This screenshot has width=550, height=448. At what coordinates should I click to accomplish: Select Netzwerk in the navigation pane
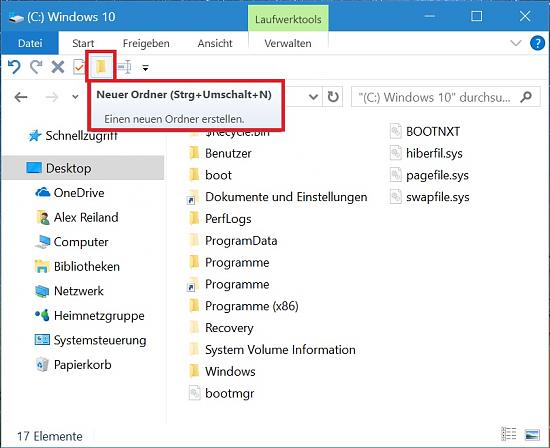point(79,291)
